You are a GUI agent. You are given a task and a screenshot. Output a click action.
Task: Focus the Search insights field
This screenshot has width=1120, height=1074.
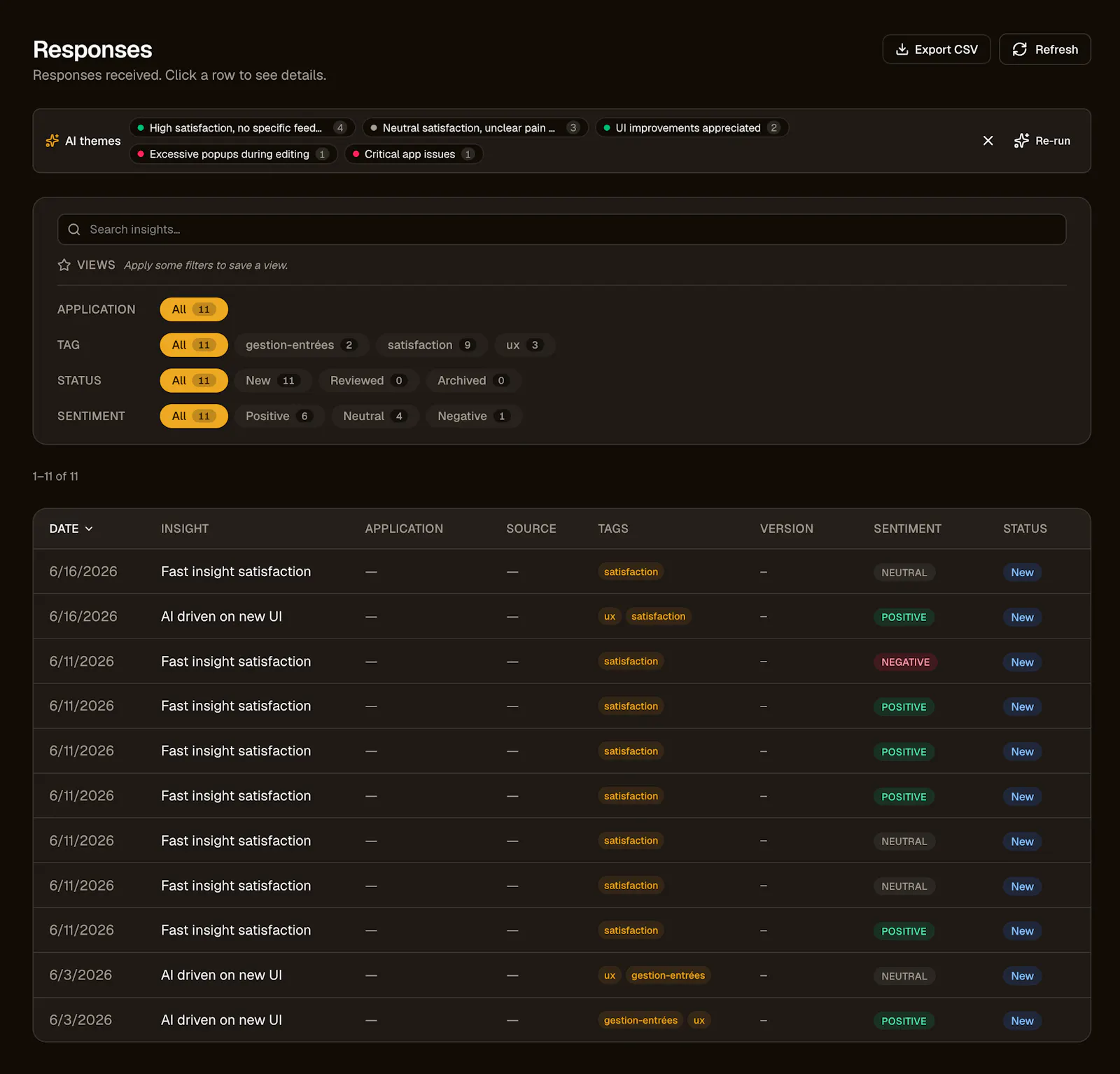561,230
